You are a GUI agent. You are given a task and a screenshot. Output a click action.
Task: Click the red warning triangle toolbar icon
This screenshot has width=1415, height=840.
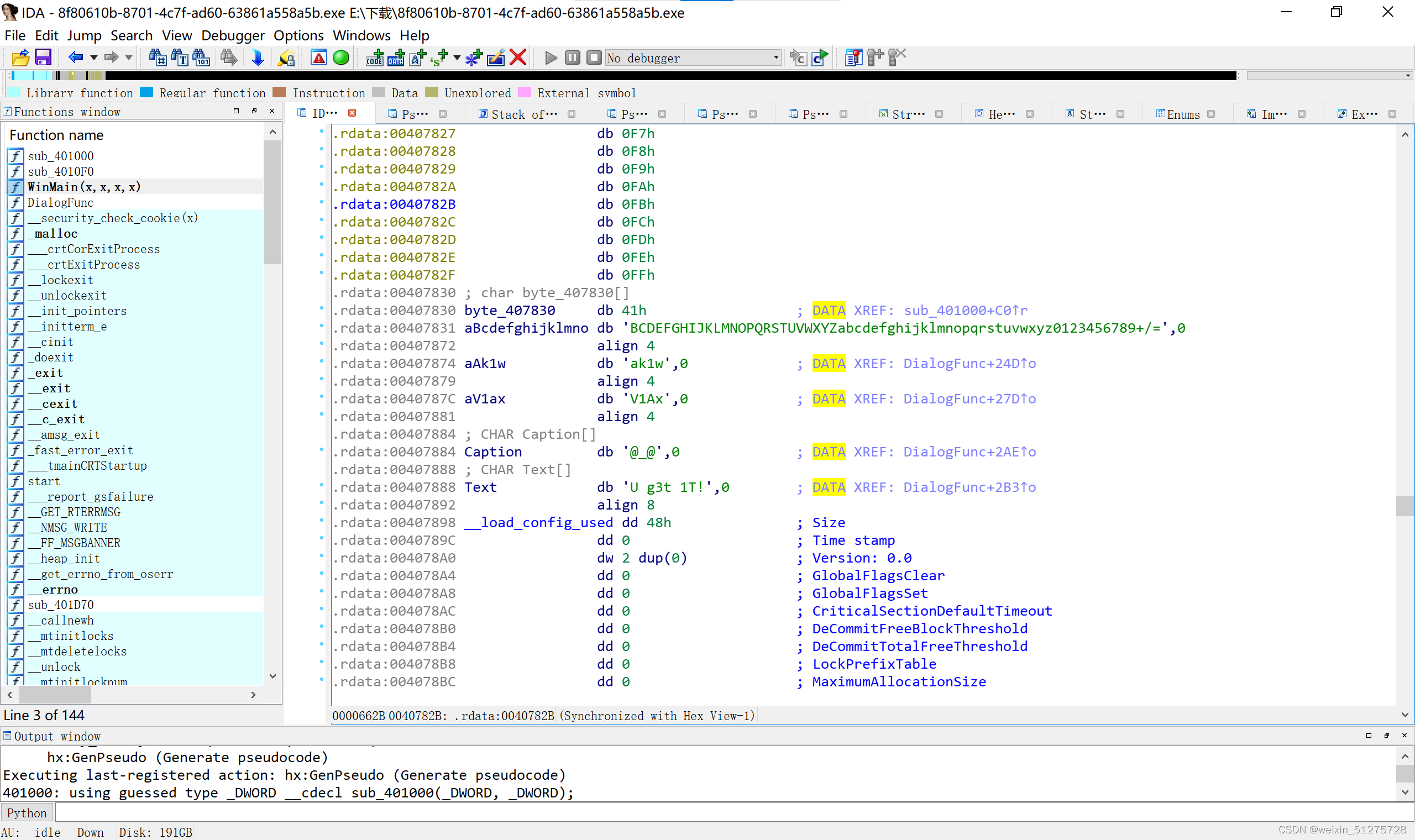click(319, 57)
